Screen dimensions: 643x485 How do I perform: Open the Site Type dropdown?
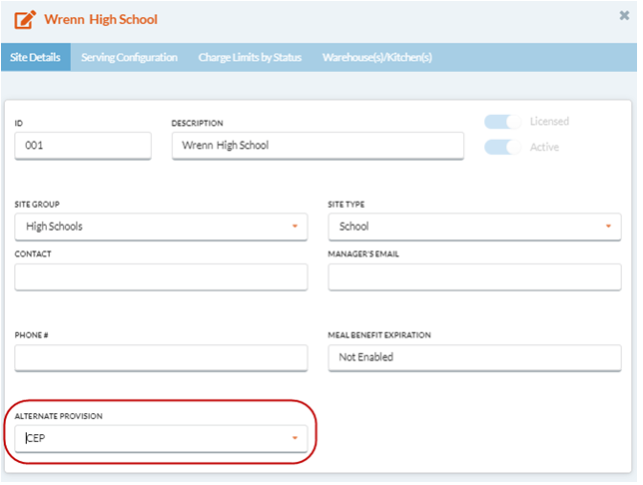(x=474, y=226)
